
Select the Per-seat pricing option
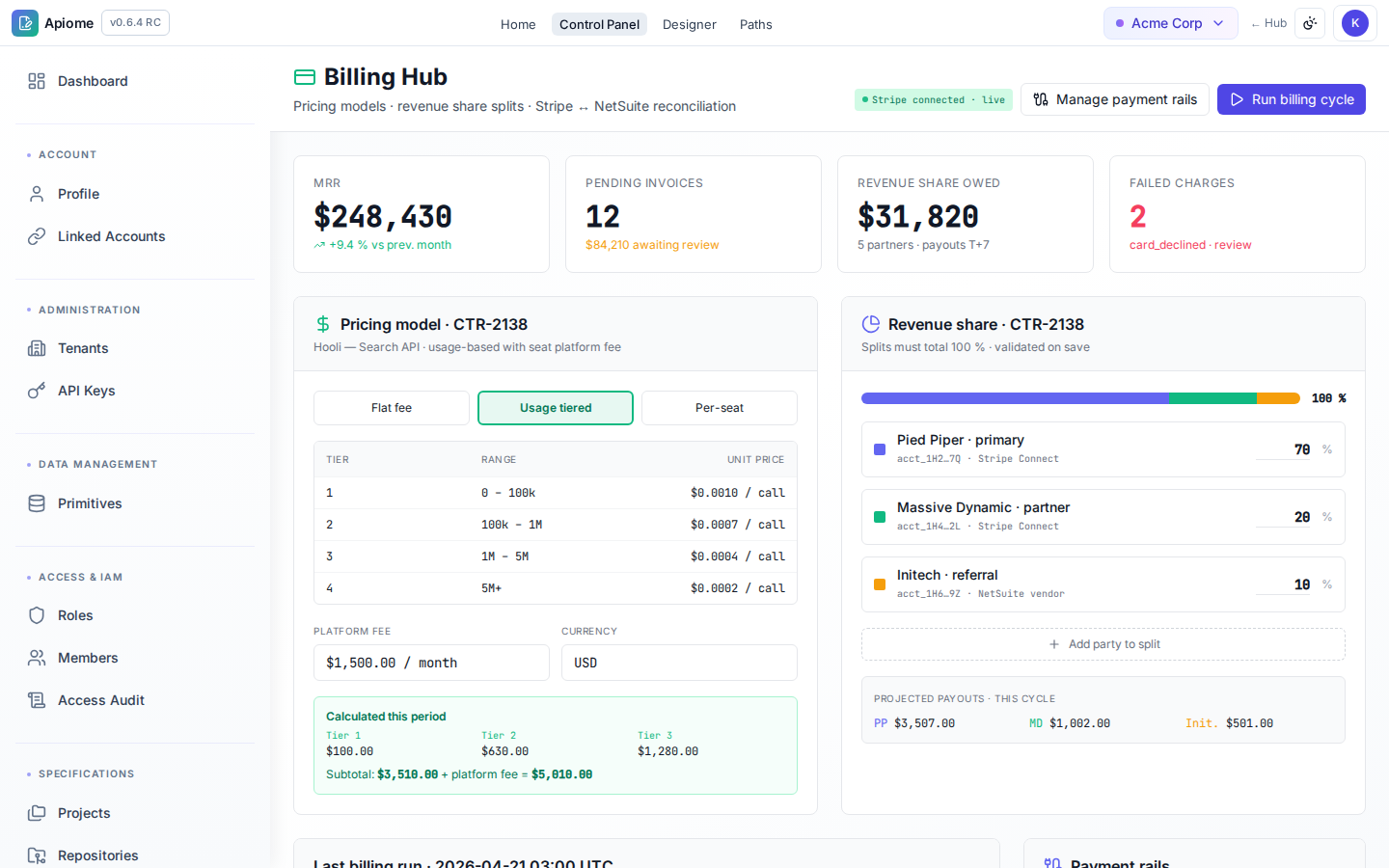720,408
